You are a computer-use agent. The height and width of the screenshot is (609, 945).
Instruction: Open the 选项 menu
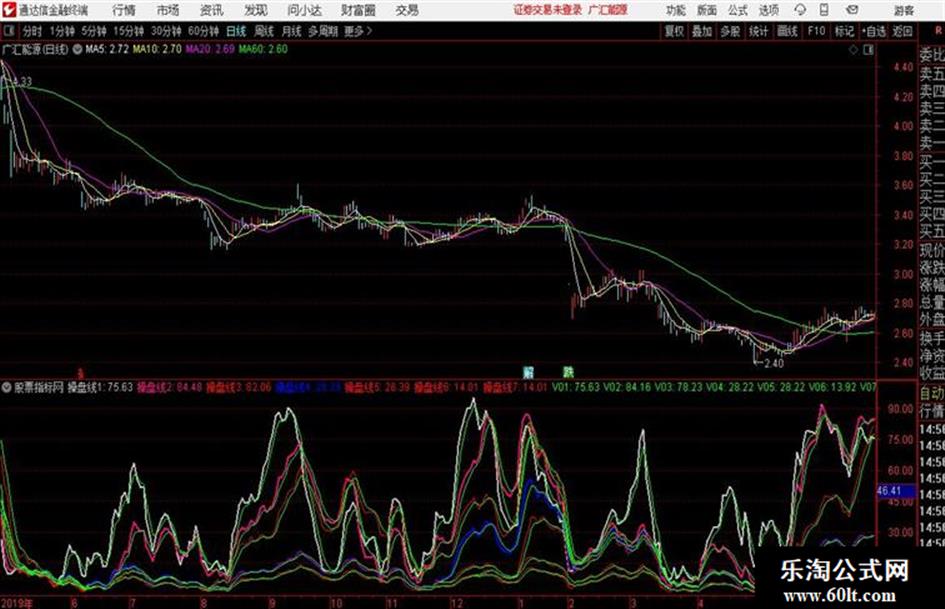[768, 10]
